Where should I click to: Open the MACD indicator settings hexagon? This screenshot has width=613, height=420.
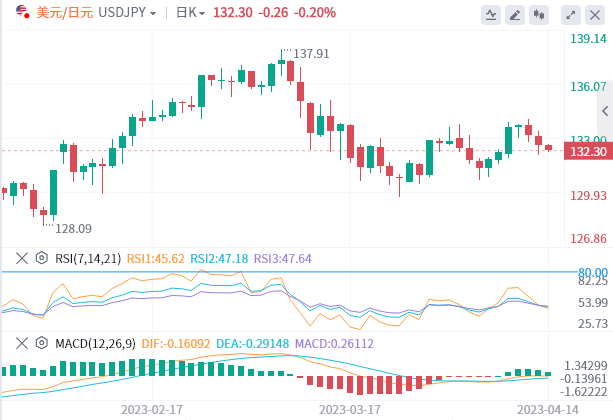click(x=41, y=343)
